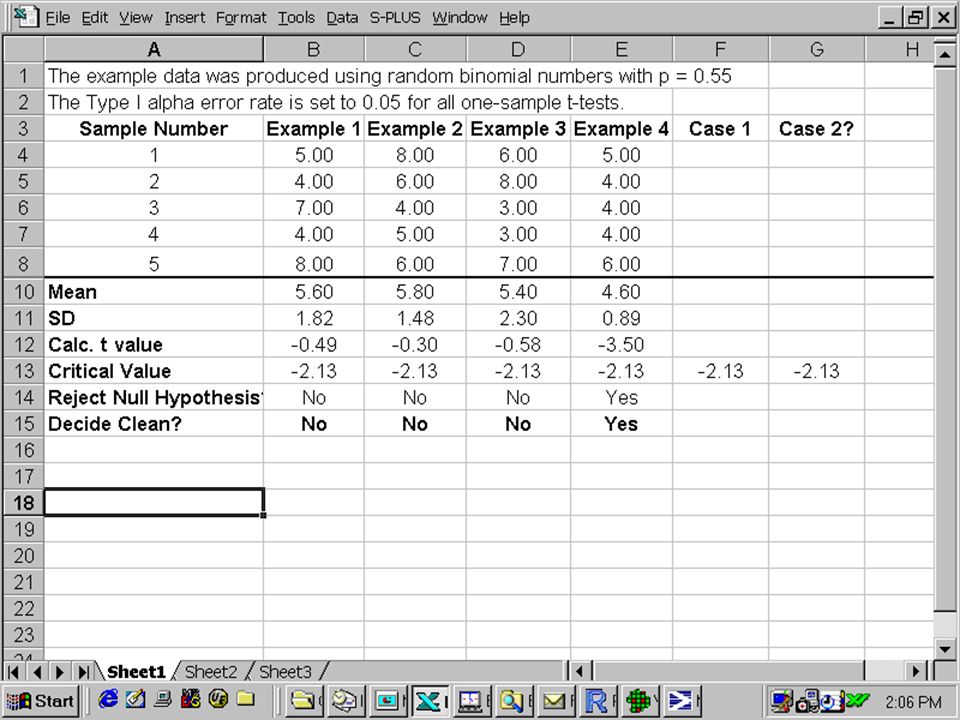
Task: Select column A header
Action: [154, 49]
